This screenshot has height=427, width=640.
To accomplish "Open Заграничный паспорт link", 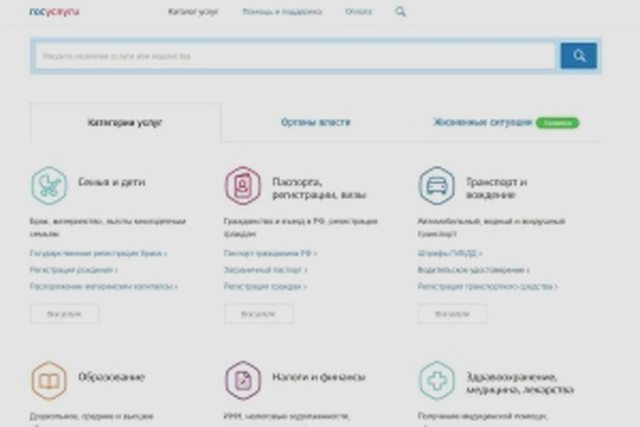I will [x=265, y=270].
